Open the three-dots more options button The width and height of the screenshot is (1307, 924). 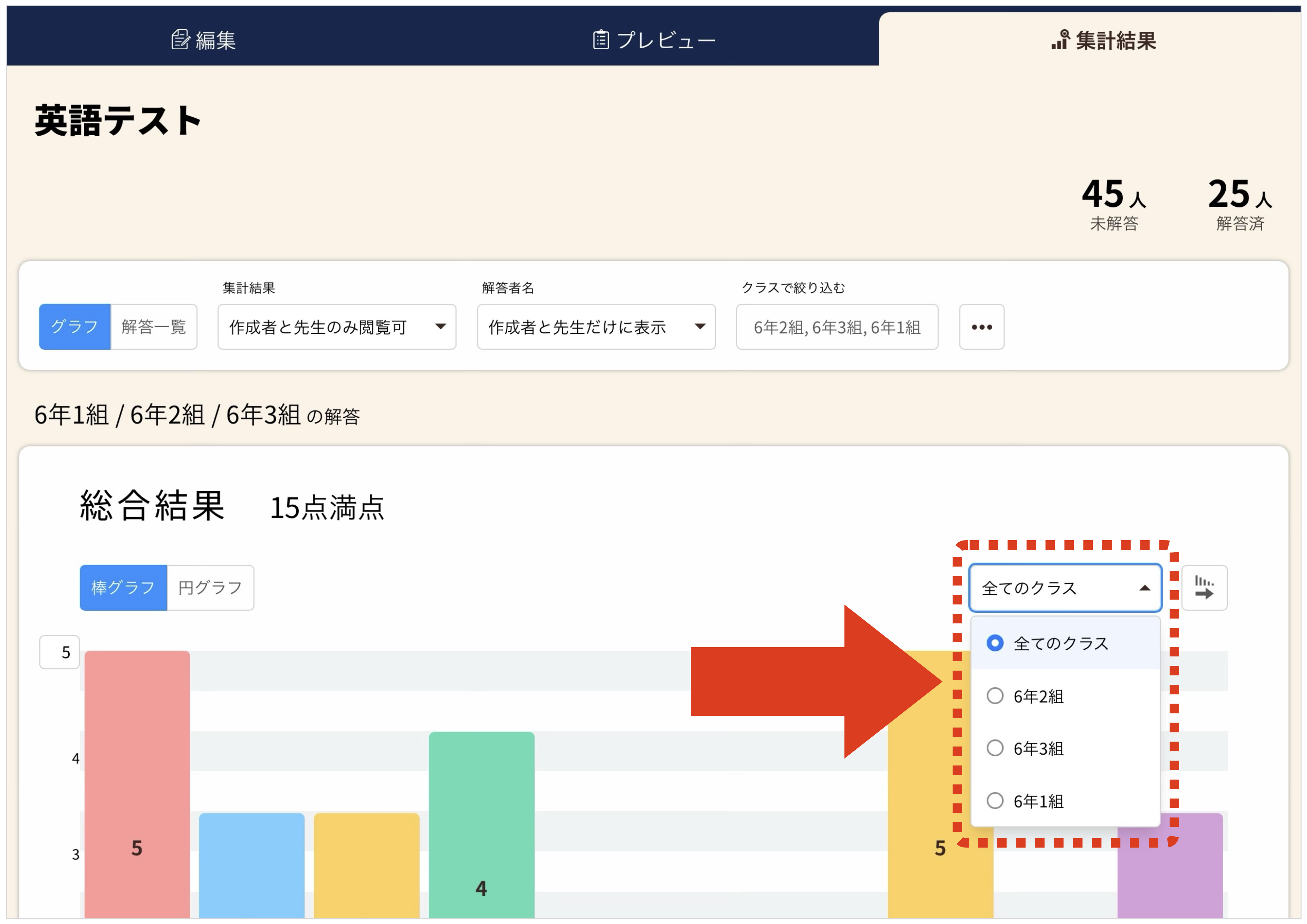tap(981, 327)
